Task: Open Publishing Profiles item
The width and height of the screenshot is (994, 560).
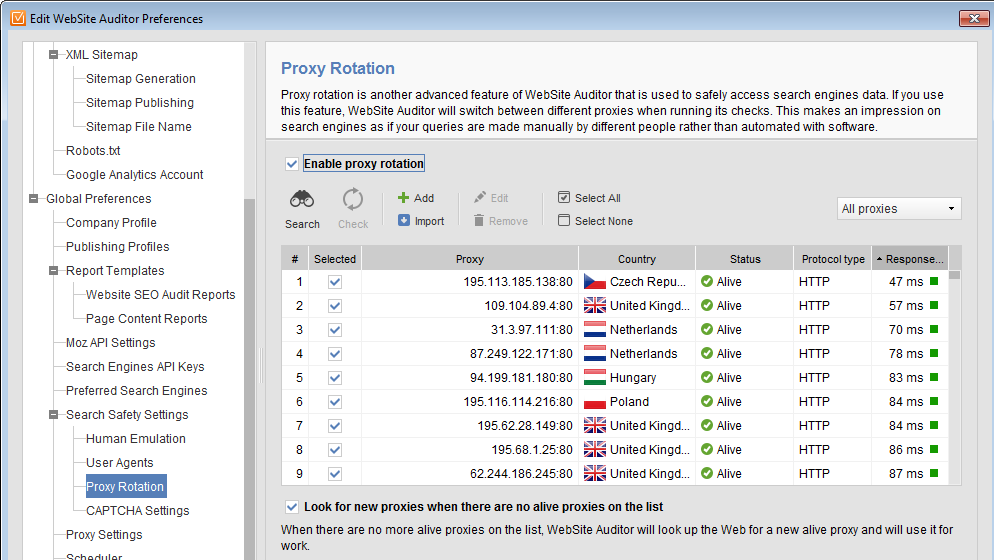Action: click(117, 247)
